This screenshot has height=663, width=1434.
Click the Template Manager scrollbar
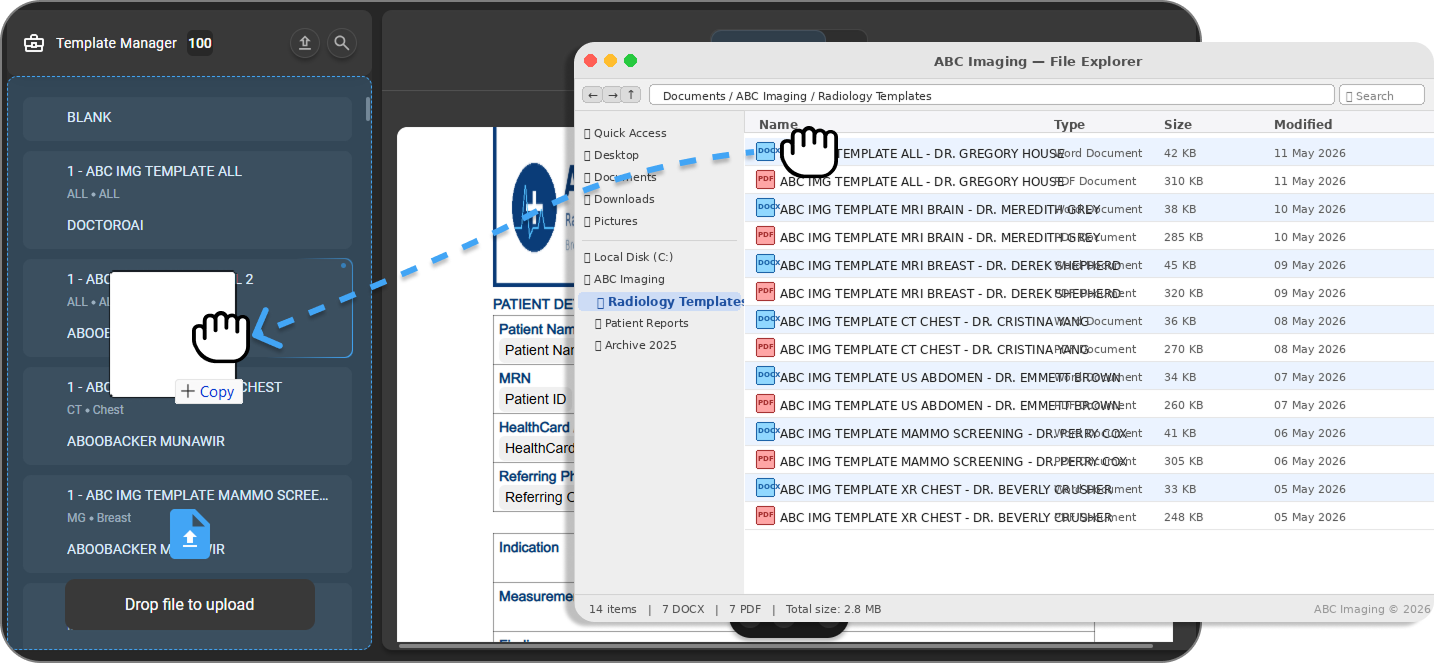[368, 109]
